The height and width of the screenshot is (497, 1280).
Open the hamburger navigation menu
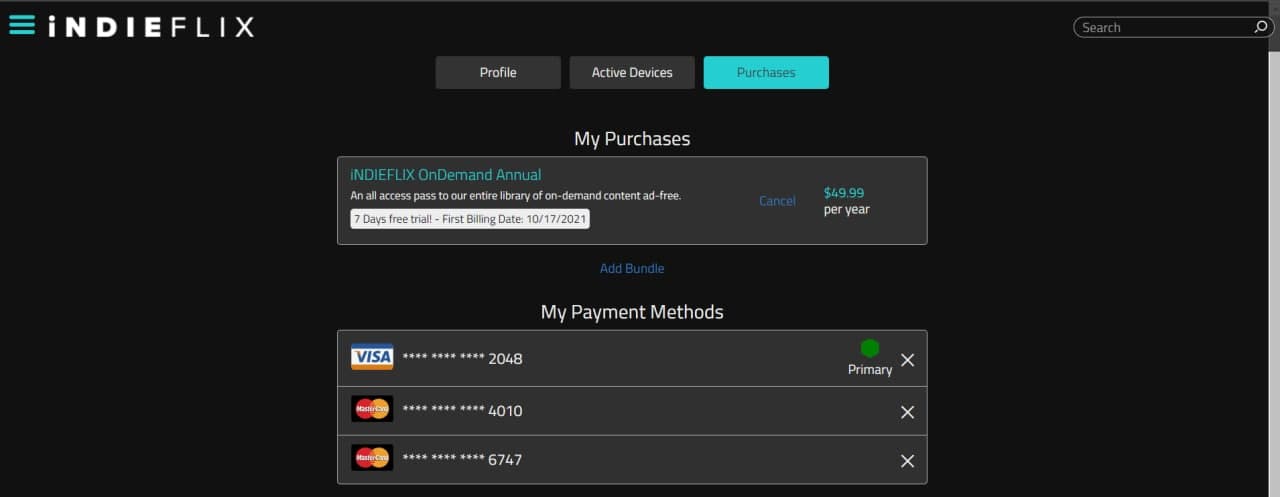(x=22, y=26)
